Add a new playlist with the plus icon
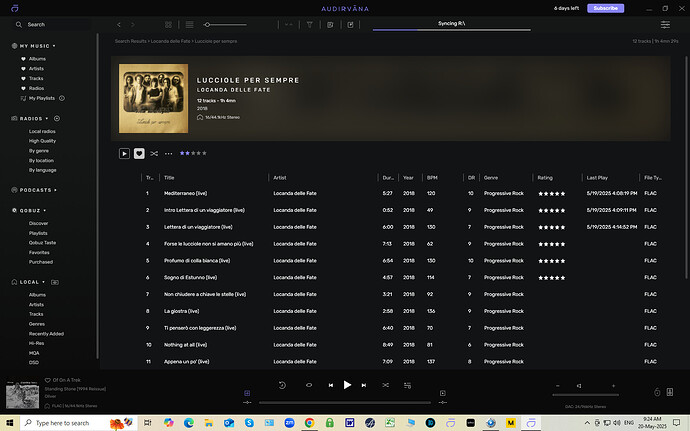The height and width of the screenshot is (431, 690). (x=62, y=98)
